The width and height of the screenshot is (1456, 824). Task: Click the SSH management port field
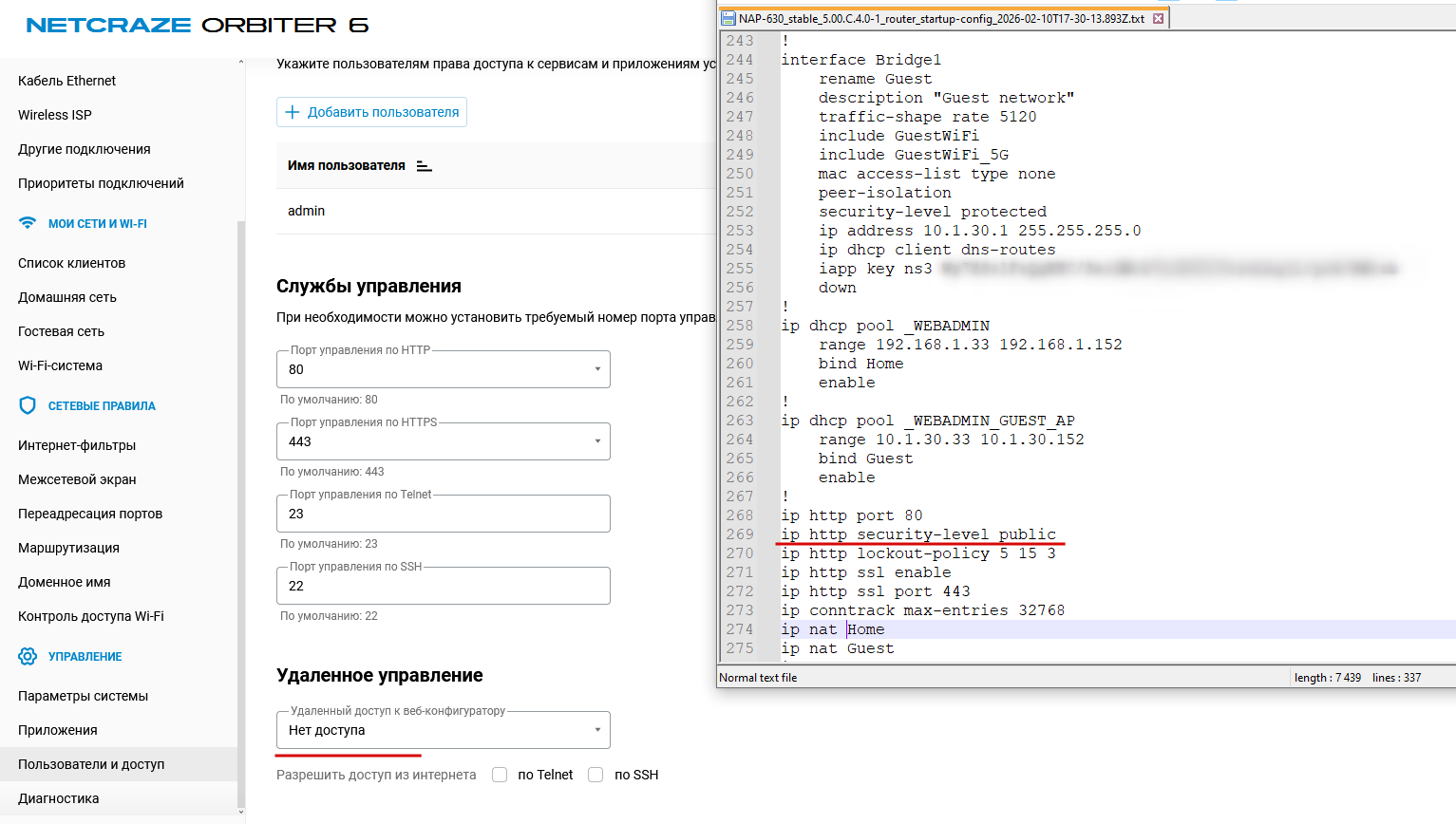(443, 586)
